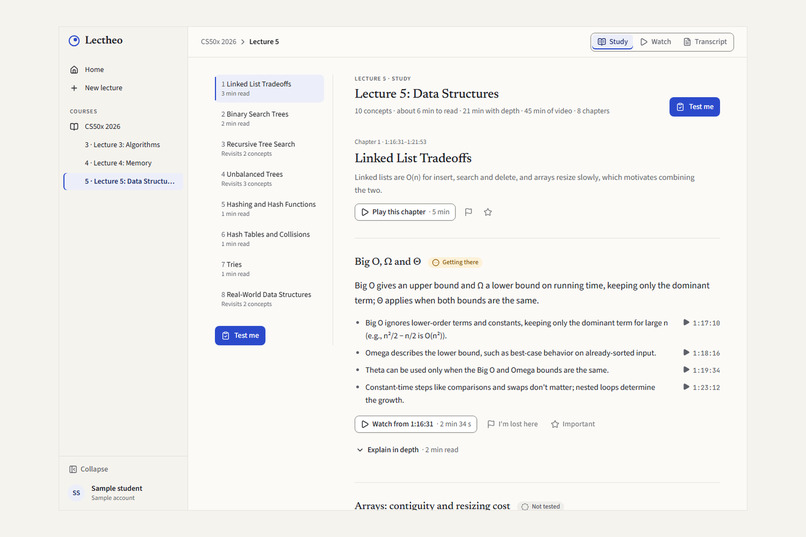Viewport: 806px width, 537px height.
Task: Play the 1:23:12 timestamp
Action: [x=701, y=387]
